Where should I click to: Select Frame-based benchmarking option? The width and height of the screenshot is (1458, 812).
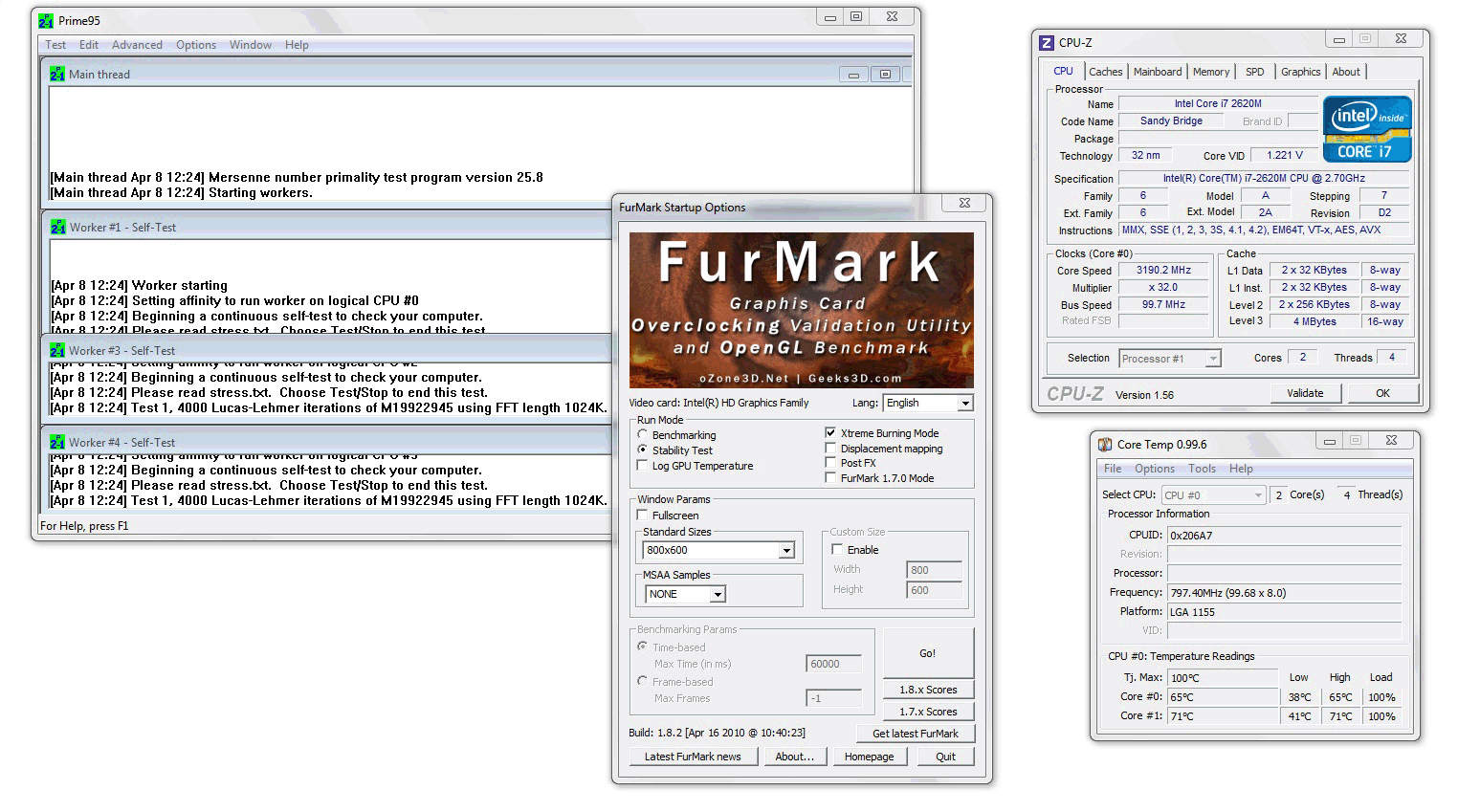pyautogui.click(x=643, y=681)
